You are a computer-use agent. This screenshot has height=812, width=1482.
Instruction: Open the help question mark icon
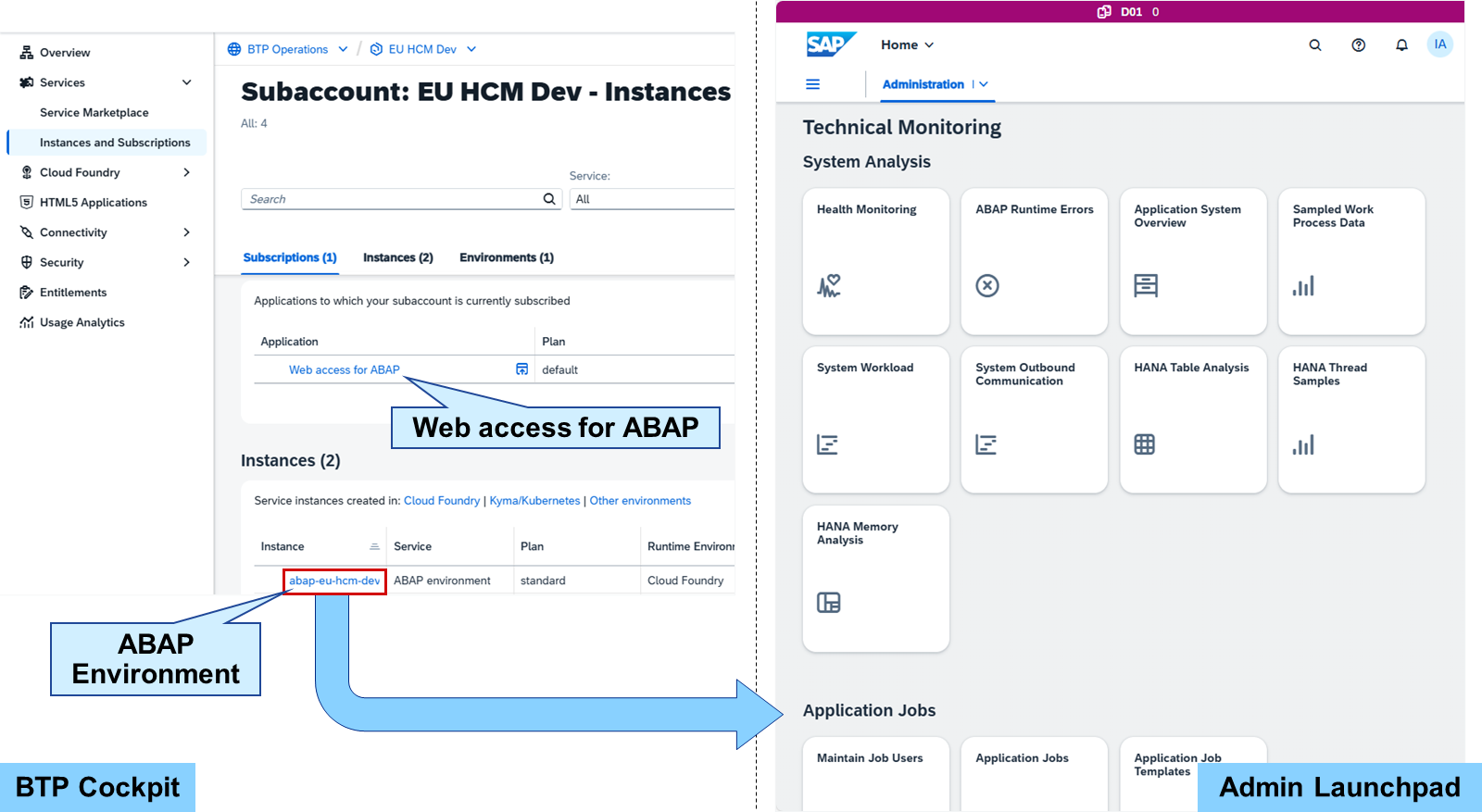coord(1359,44)
